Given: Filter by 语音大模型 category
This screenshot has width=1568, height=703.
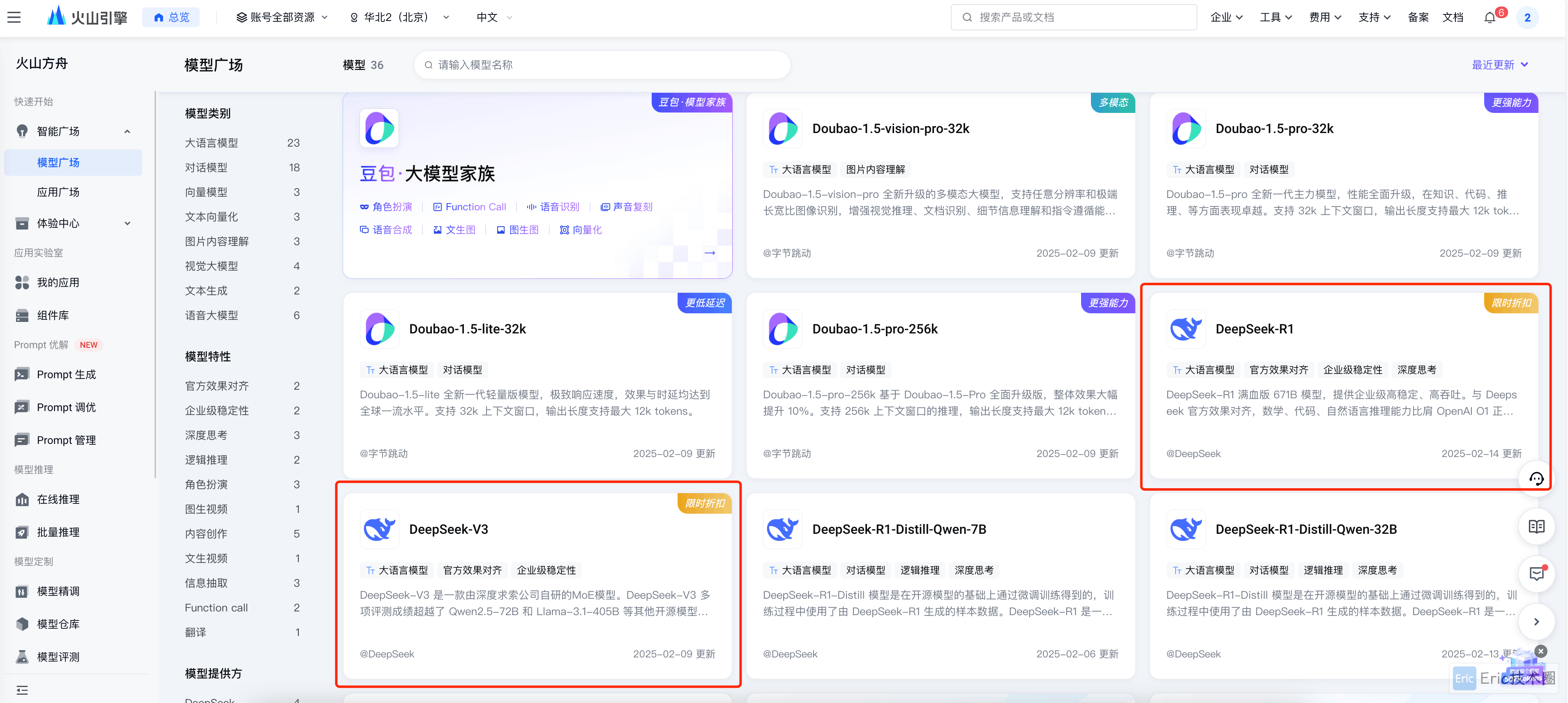Looking at the screenshot, I should point(242,315).
